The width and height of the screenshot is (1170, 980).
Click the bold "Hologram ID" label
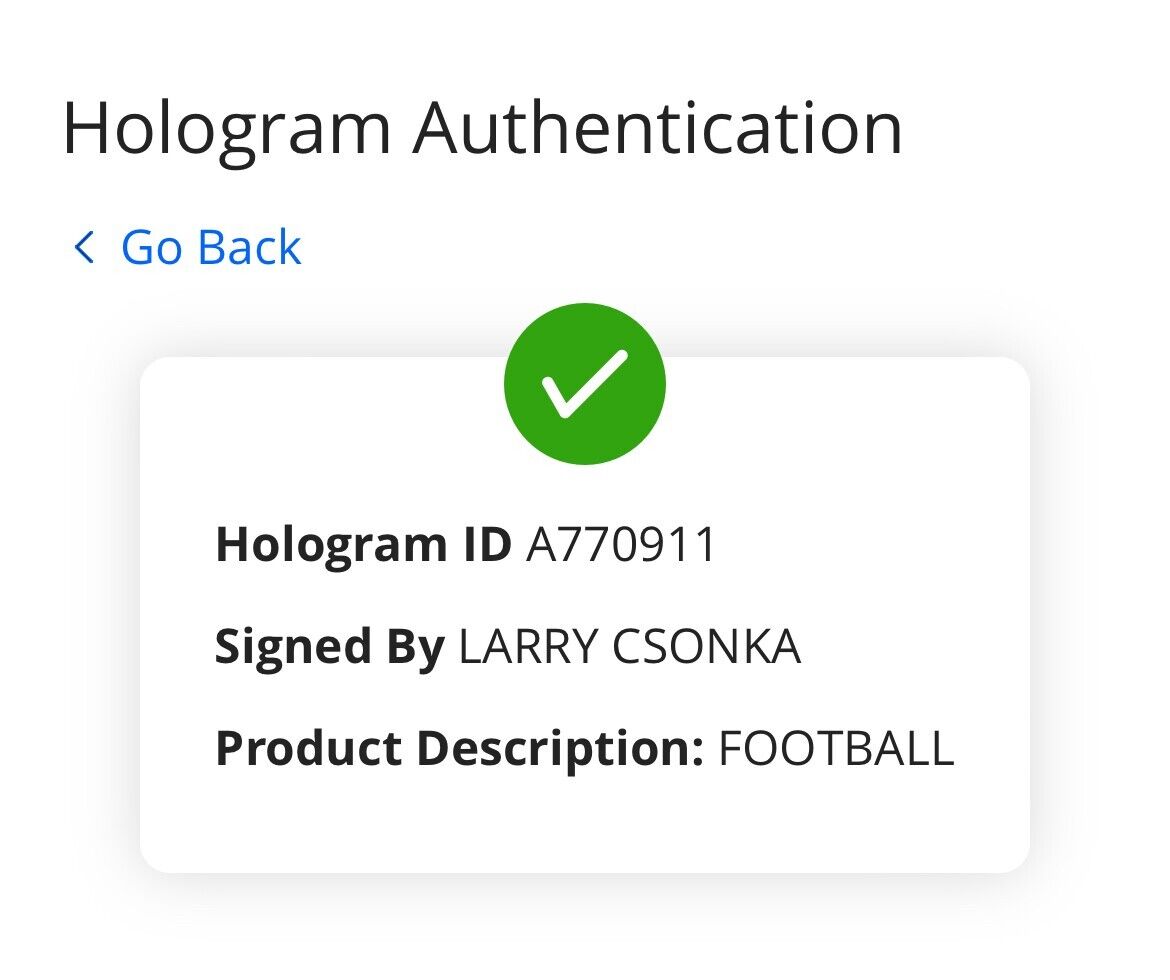(363, 545)
